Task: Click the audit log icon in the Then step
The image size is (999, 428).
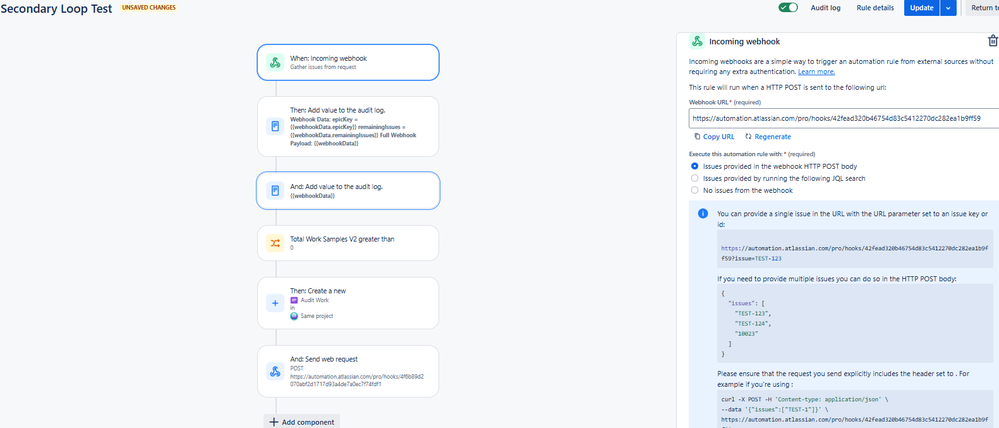Action: tap(275, 126)
